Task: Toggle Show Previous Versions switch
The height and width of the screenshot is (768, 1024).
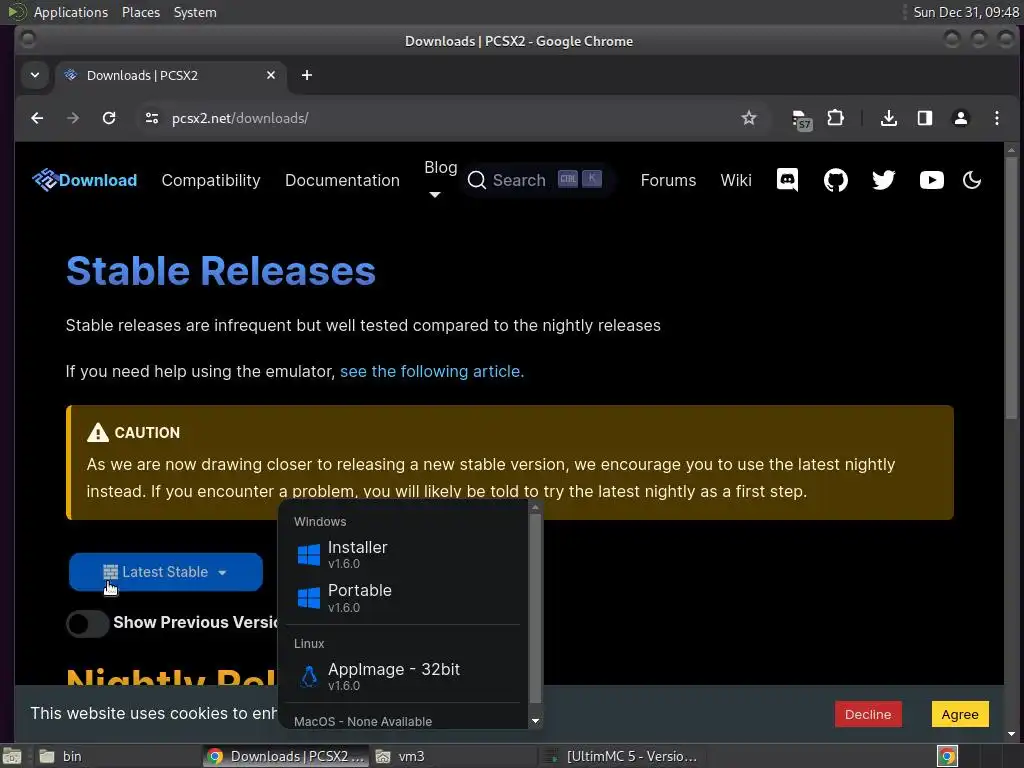Action: click(x=88, y=624)
